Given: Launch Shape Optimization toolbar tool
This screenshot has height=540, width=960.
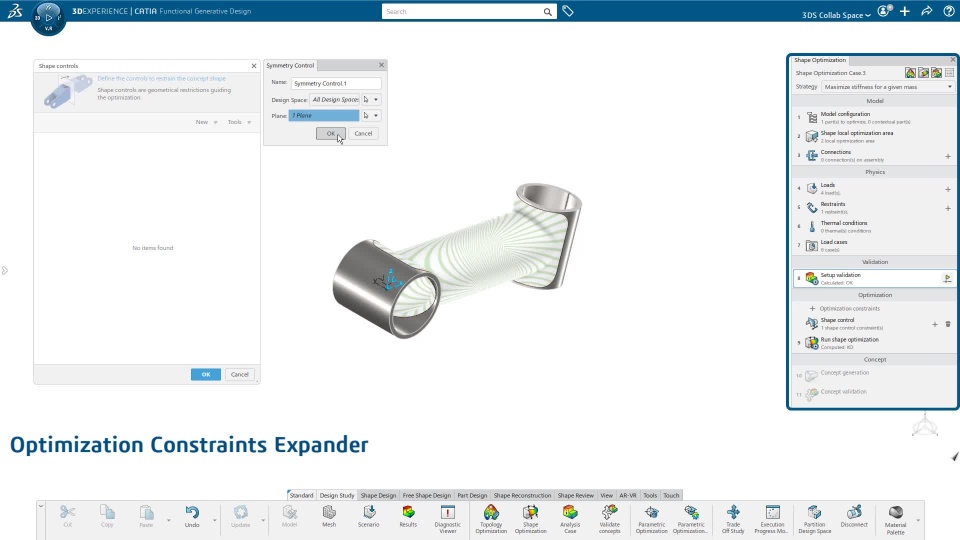Looking at the screenshot, I should click(531, 519).
